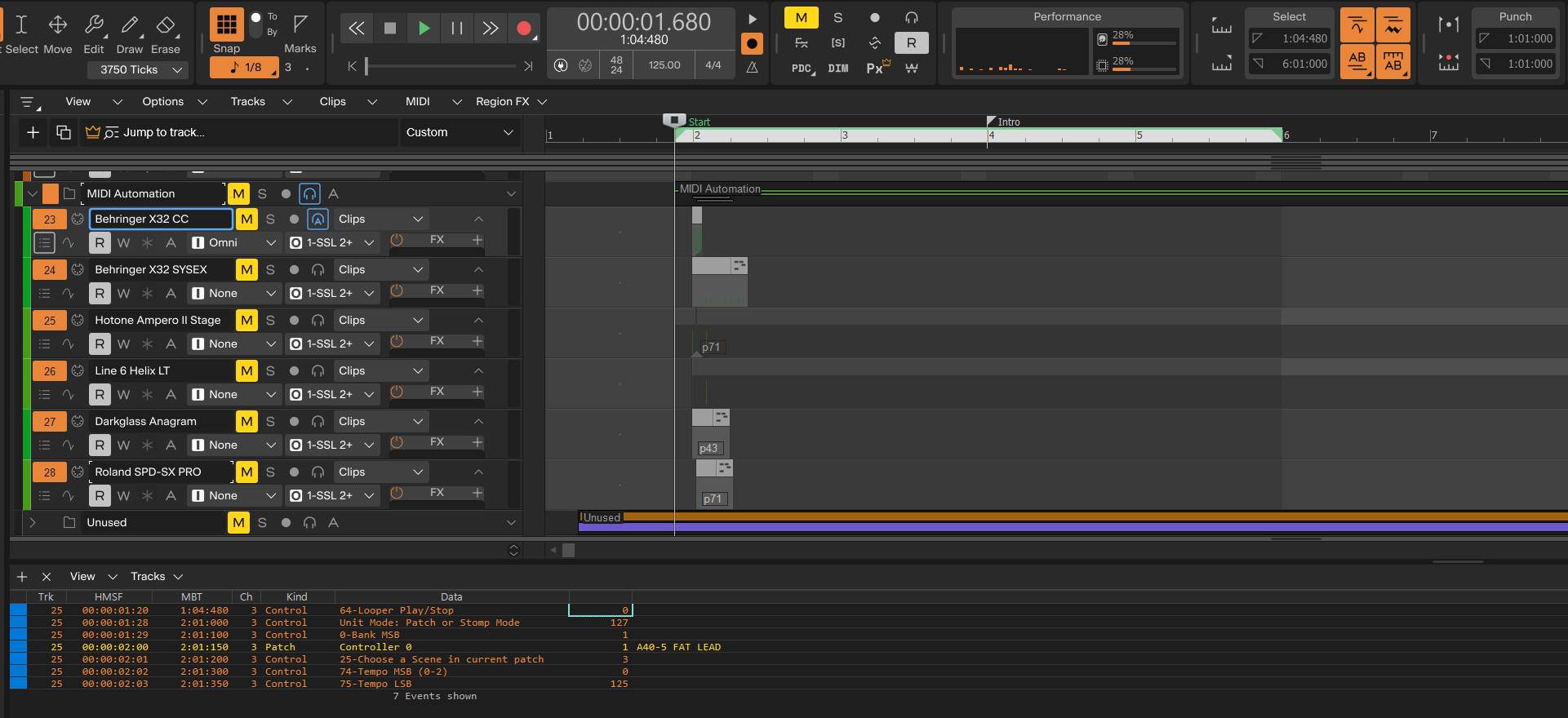Image resolution: width=1568 pixels, height=718 pixels.
Task: Select the Draw tool
Action: (x=130, y=26)
